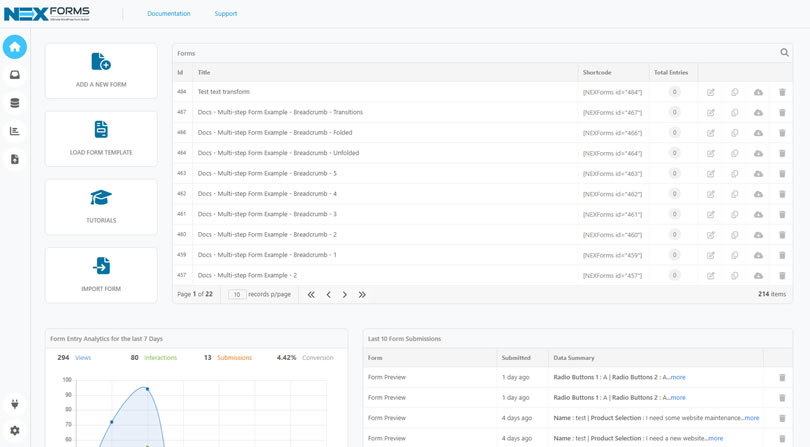Export form 466 using cloud download icon
Screen dimensions: 810x447
click(x=758, y=133)
